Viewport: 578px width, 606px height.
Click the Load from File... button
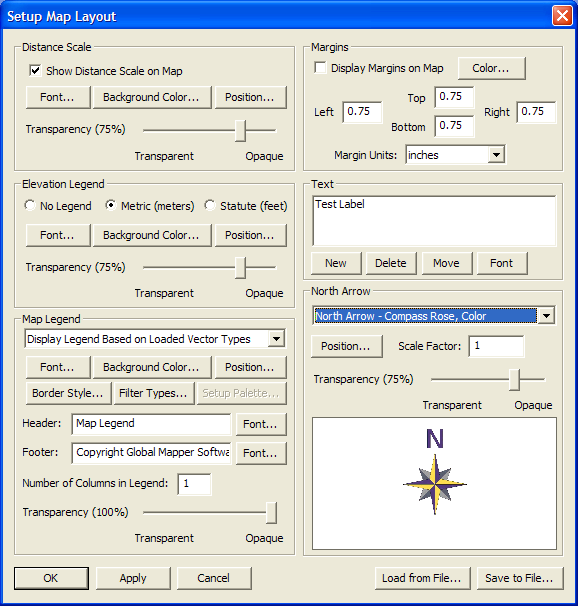point(422,578)
